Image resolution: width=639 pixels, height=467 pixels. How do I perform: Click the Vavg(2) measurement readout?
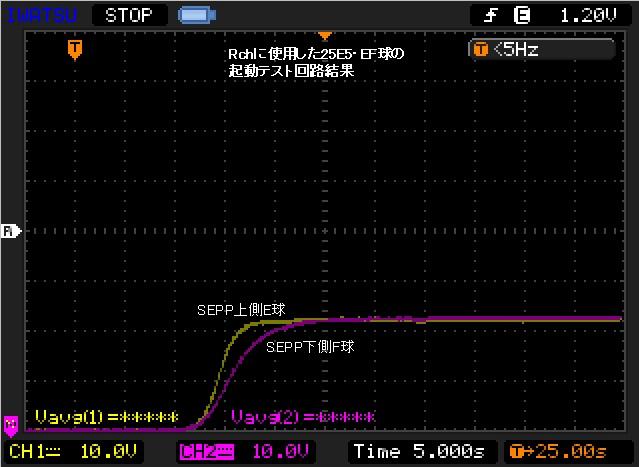coord(303,417)
